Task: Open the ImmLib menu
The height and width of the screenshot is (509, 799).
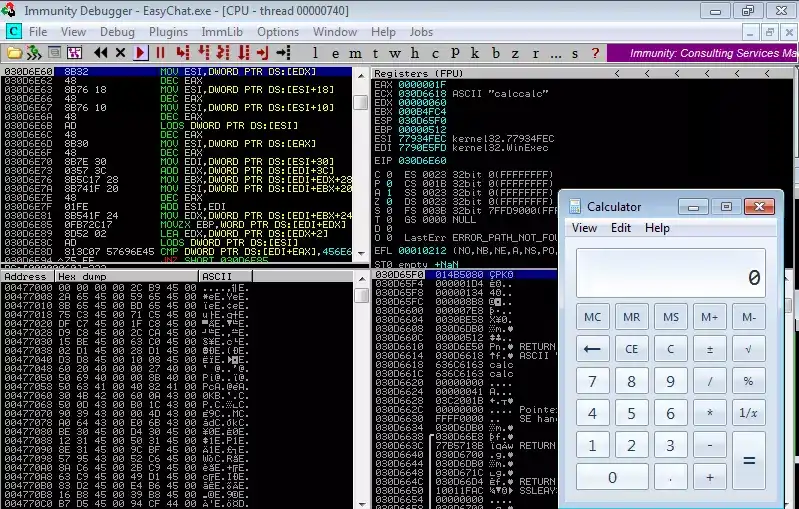Action: click(x=222, y=32)
